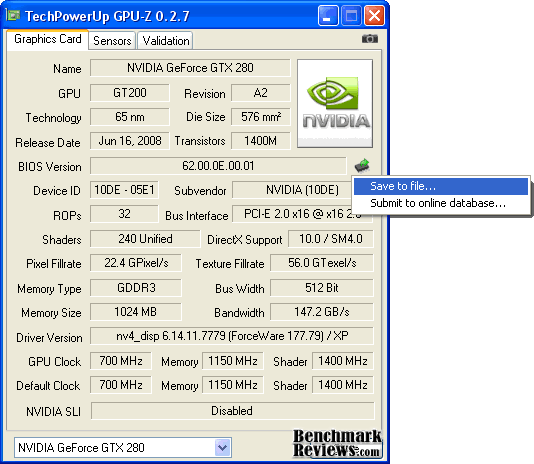The height and width of the screenshot is (464, 534).
Task: Switch to the Validation tab
Action: [166, 41]
